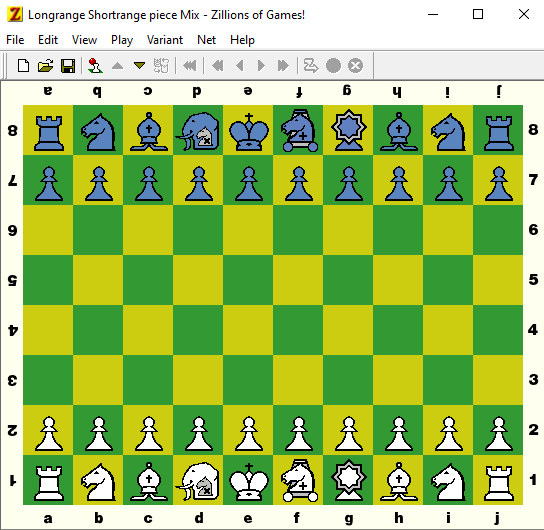Click the circled X stop icon
Image resolution: width=544 pixels, height=530 pixels.
point(355,66)
